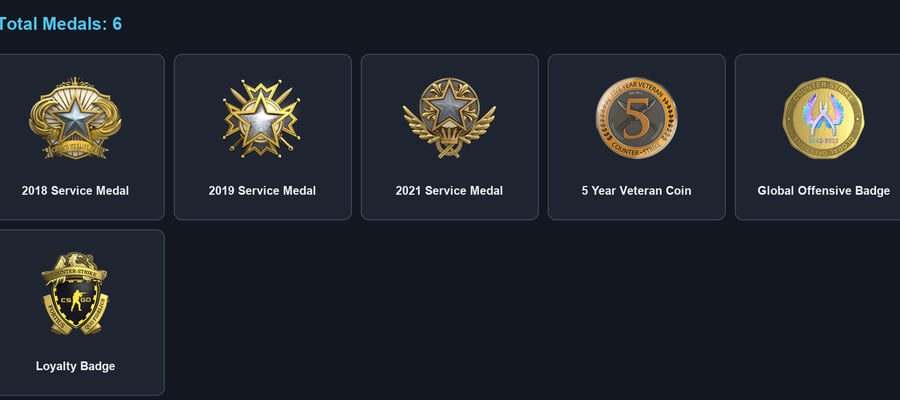Image resolution: width=900 pixels, height=400 pixels.
Task: Click the "2019 Service Medal" text
Action: (262, 191)
